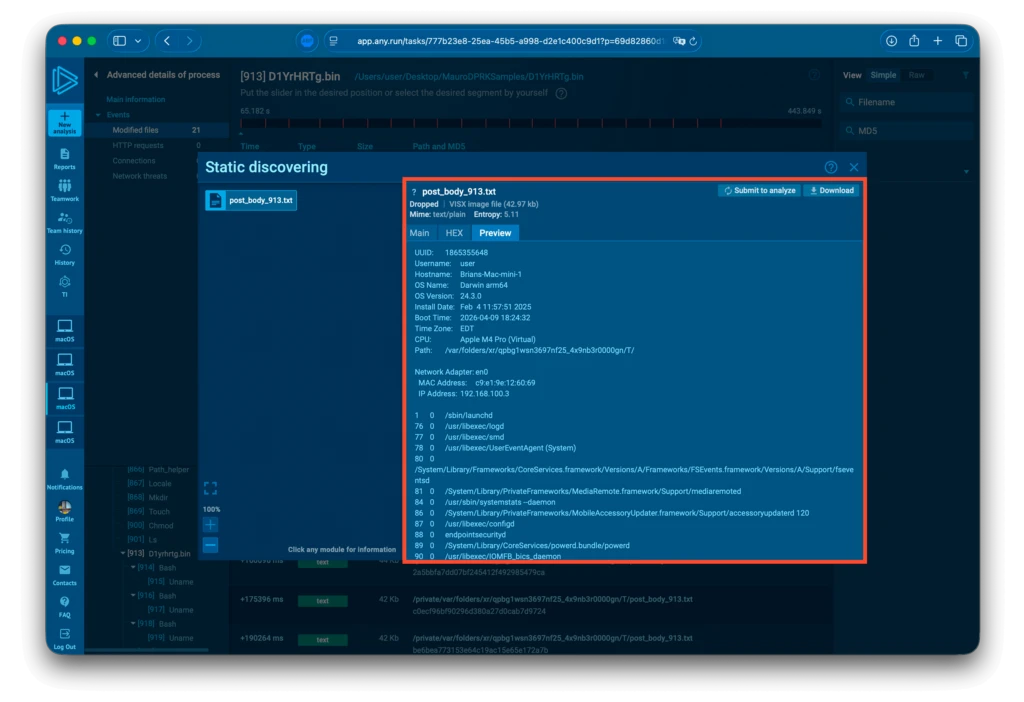
Task: Switch view to Raw mode
Action: [x=916, y=75]
